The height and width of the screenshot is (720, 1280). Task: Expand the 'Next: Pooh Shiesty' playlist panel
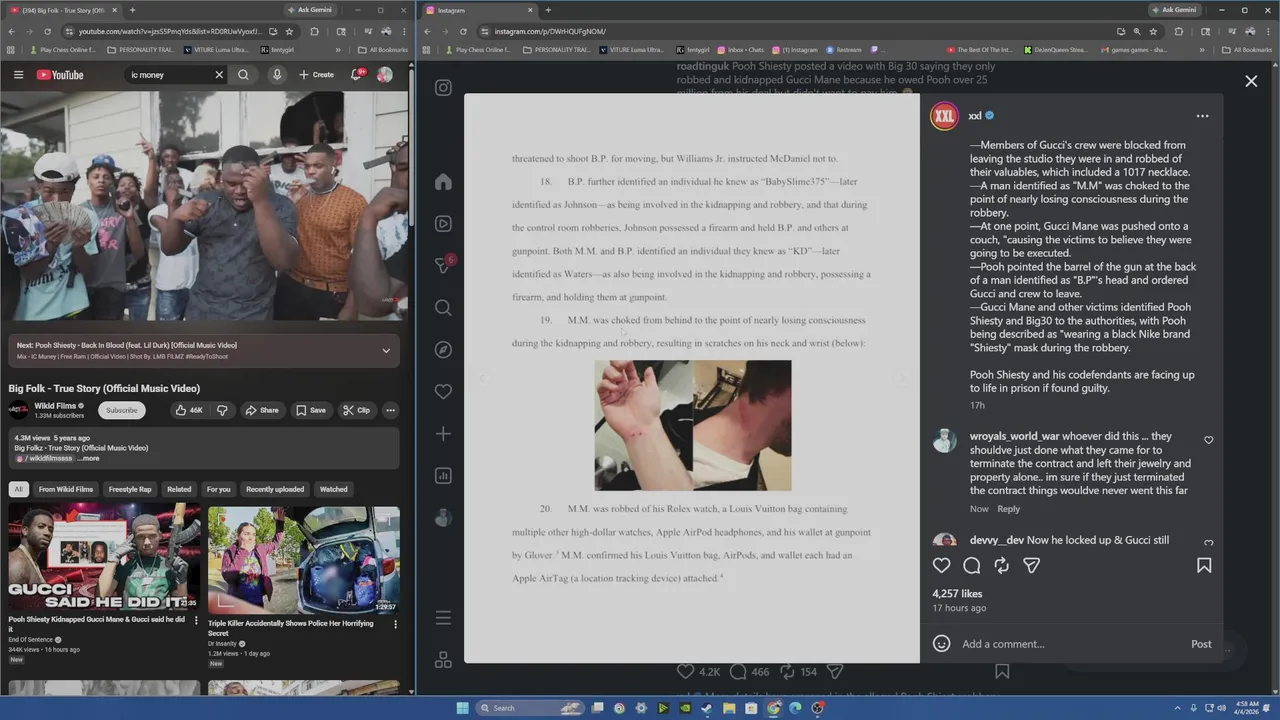click(386, 350)
